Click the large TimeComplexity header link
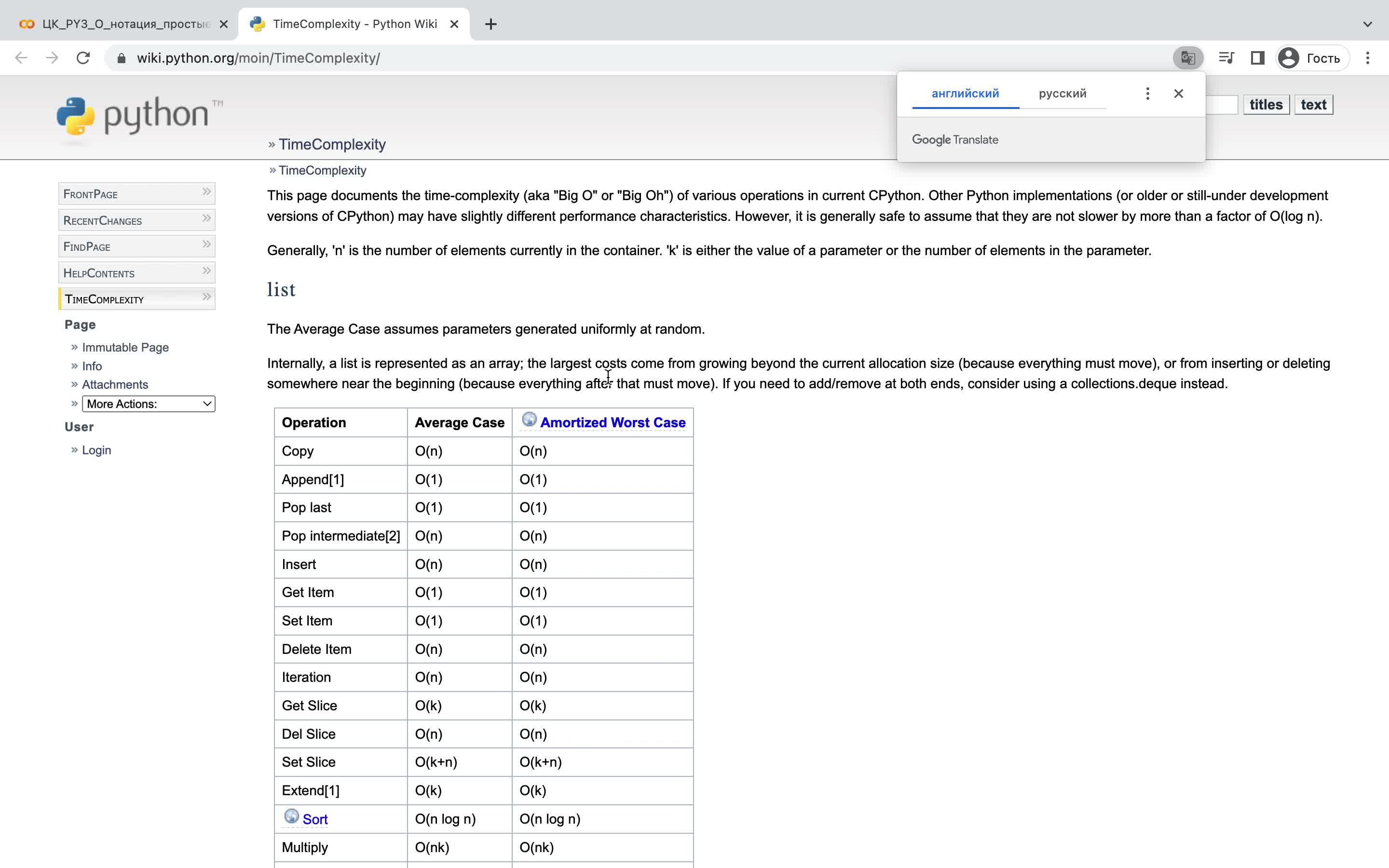The image size is (1389, 868). [332, 145]
